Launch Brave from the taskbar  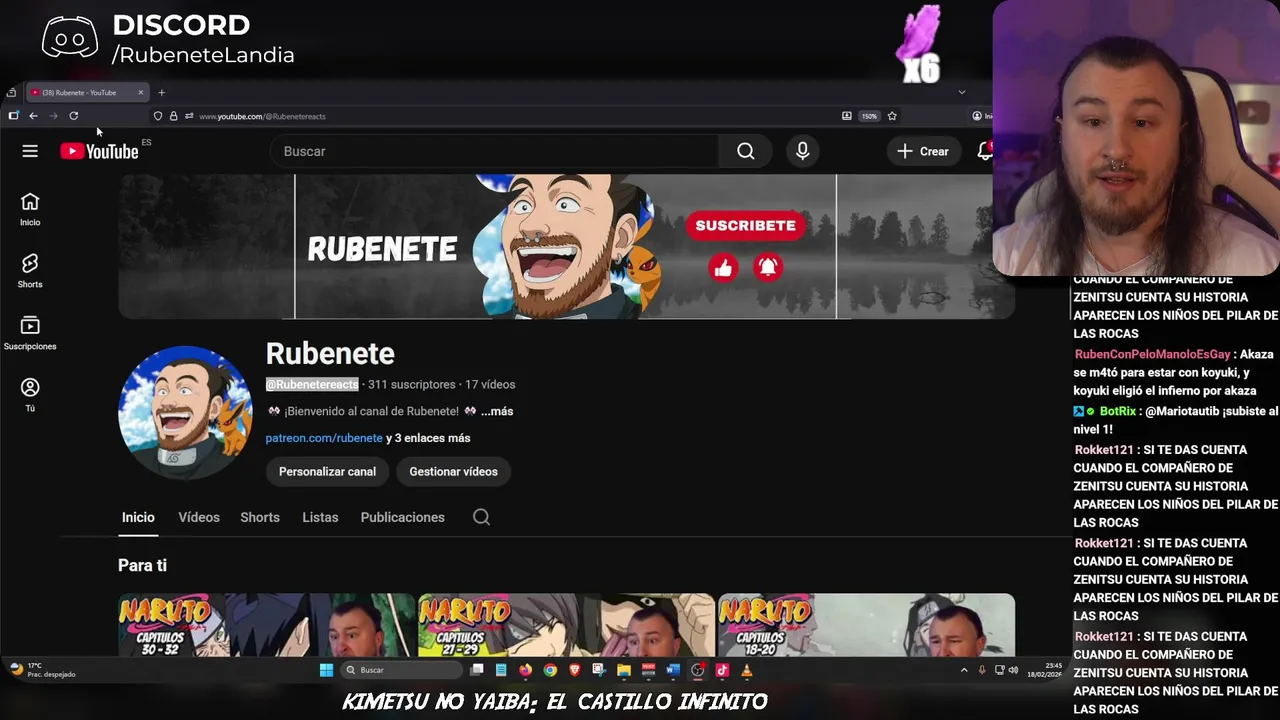(x=574, y=670)
